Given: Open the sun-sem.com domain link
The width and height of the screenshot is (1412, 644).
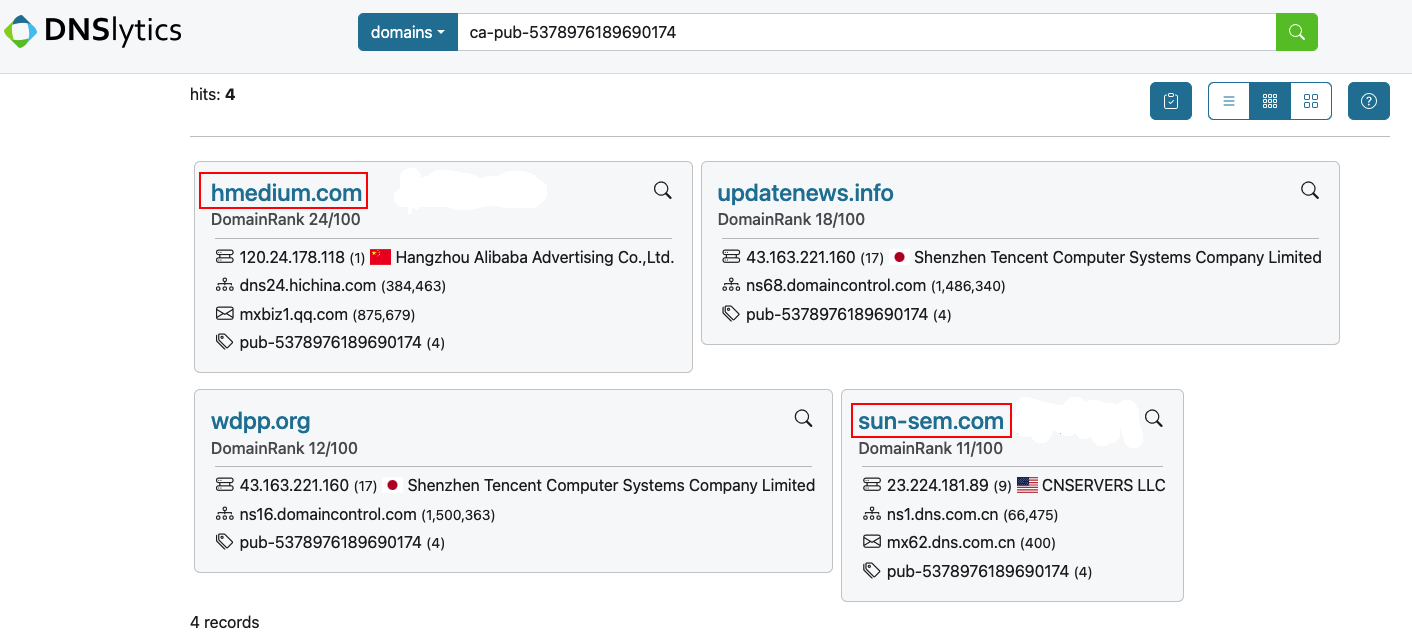Looking at the screenshot, I should (930, 421).
